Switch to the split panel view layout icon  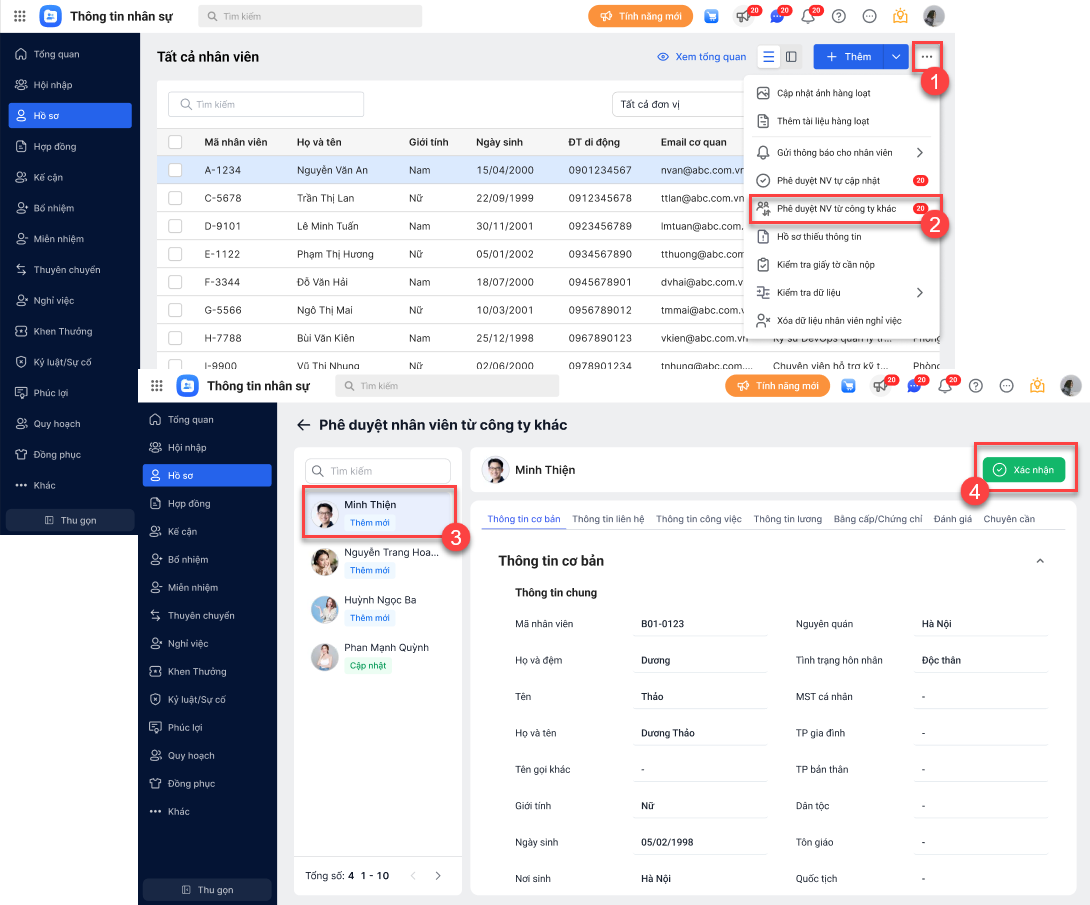(791, 57)
